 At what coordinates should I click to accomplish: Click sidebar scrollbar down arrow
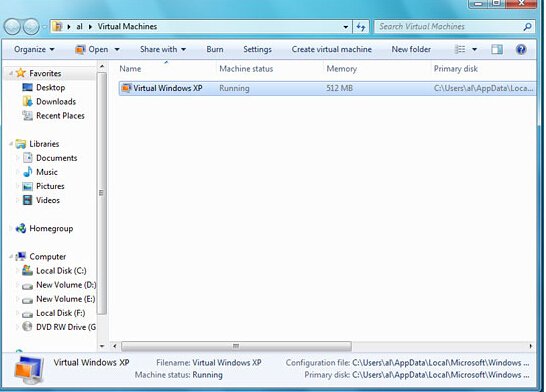point(102,346)
